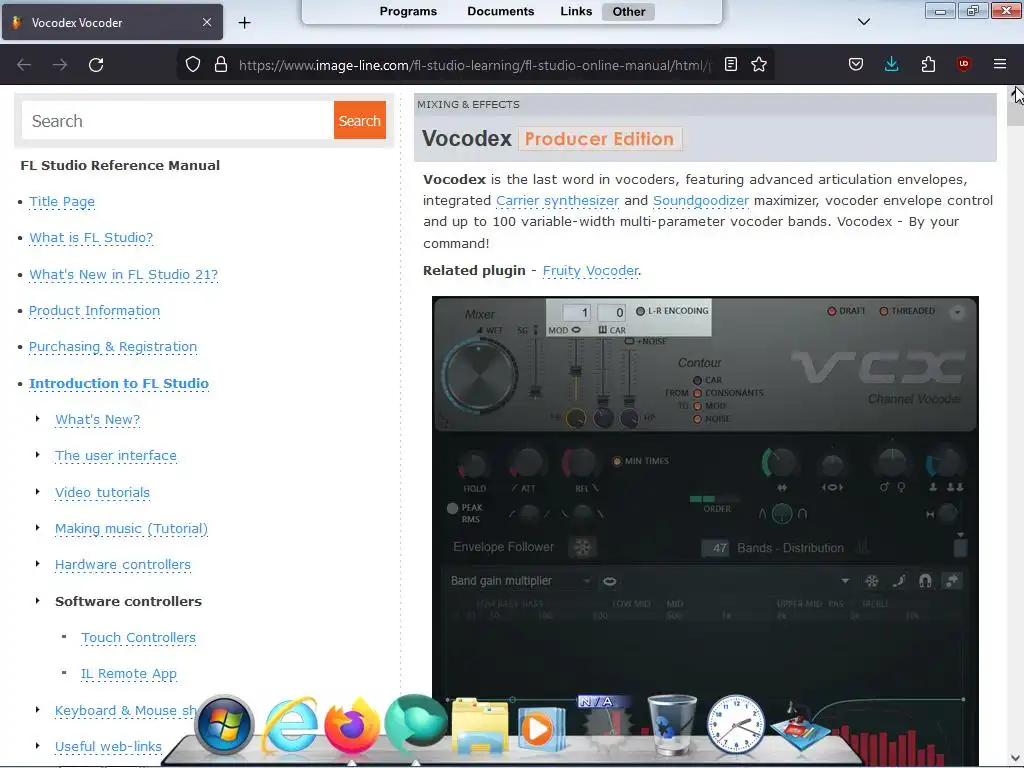Open a new browser tab
Image resolution: width=1024 pixels, height=768 pixels.
(x=244, y=23)
